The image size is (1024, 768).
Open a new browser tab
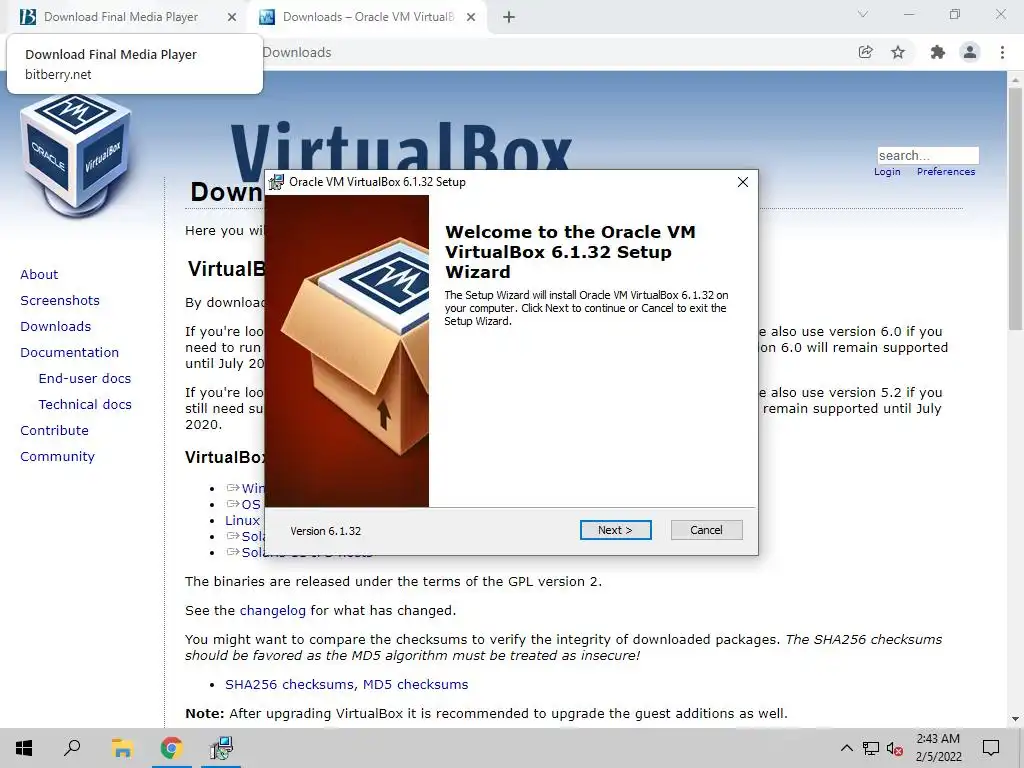(x=509, y=18)
